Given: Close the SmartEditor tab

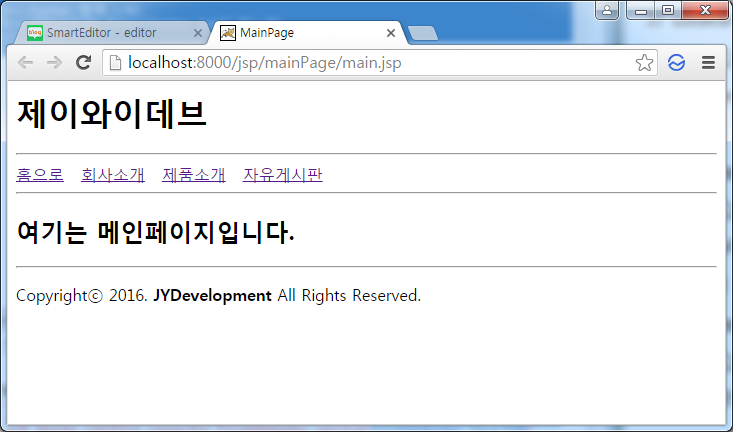Looking at the screenshot, I should pyautogui.click(x=198, y=33).
